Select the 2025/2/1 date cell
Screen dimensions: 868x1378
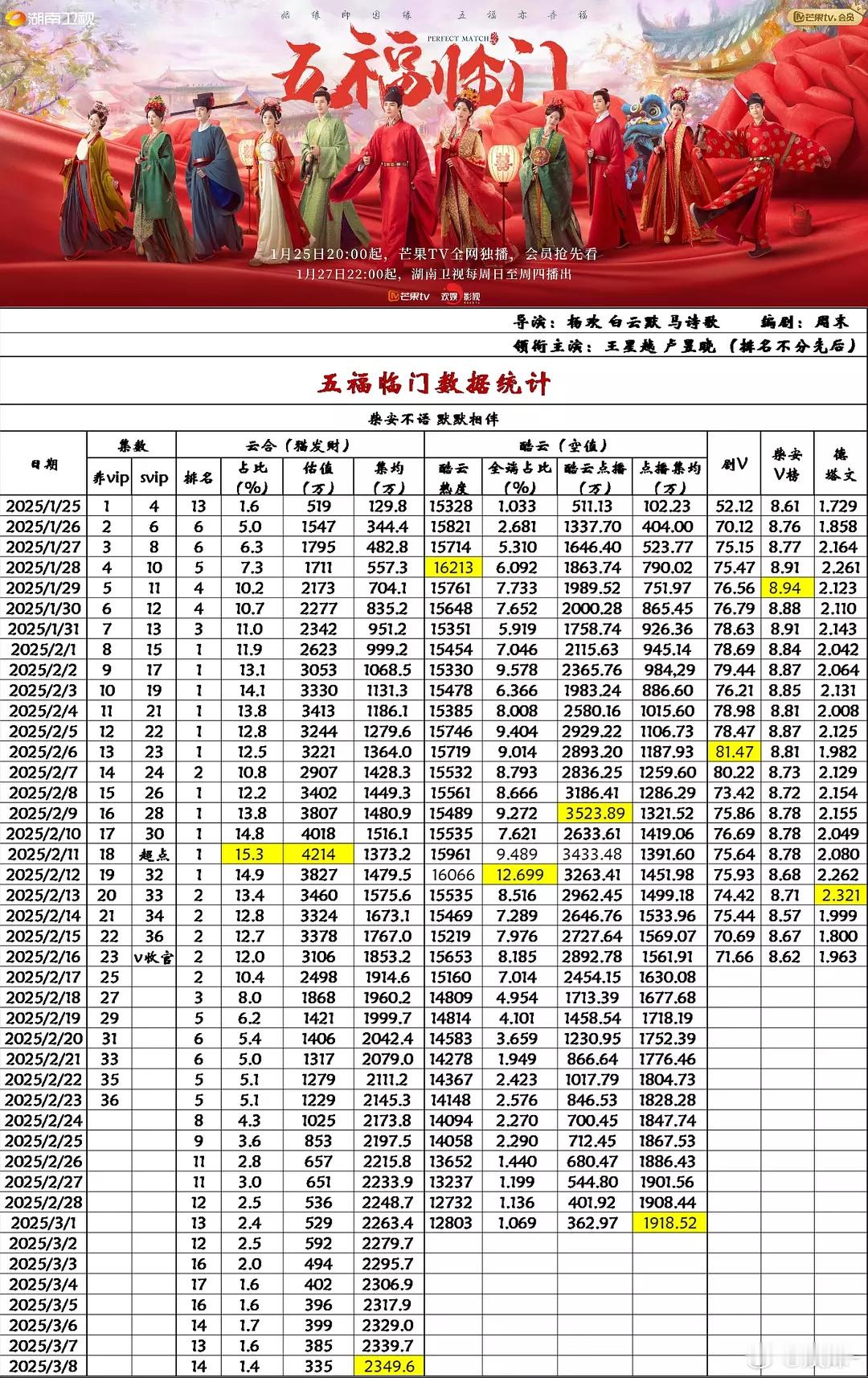[x=43, y=650]
